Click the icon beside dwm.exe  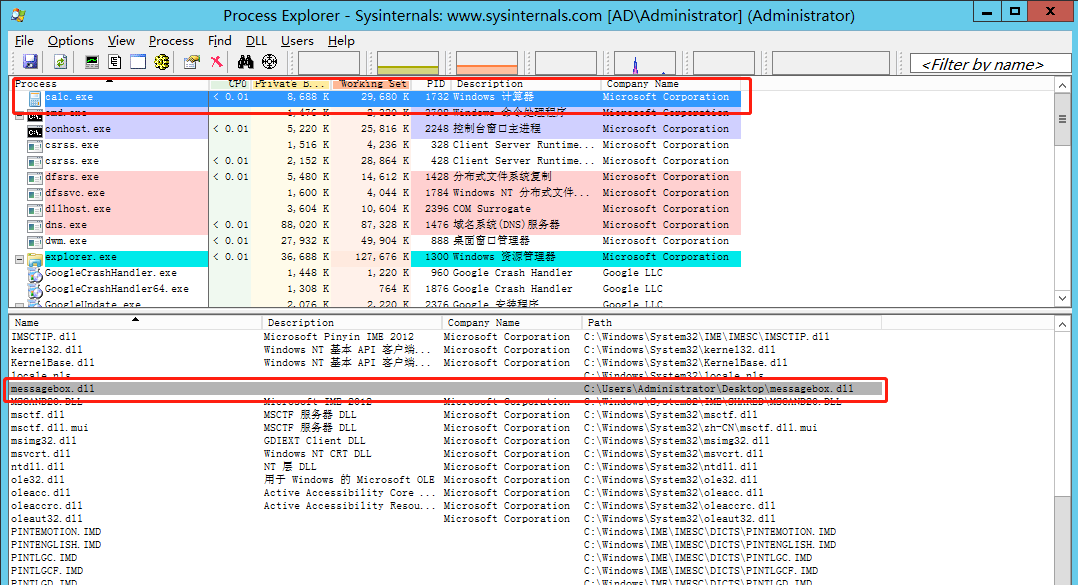click(34, 241)
